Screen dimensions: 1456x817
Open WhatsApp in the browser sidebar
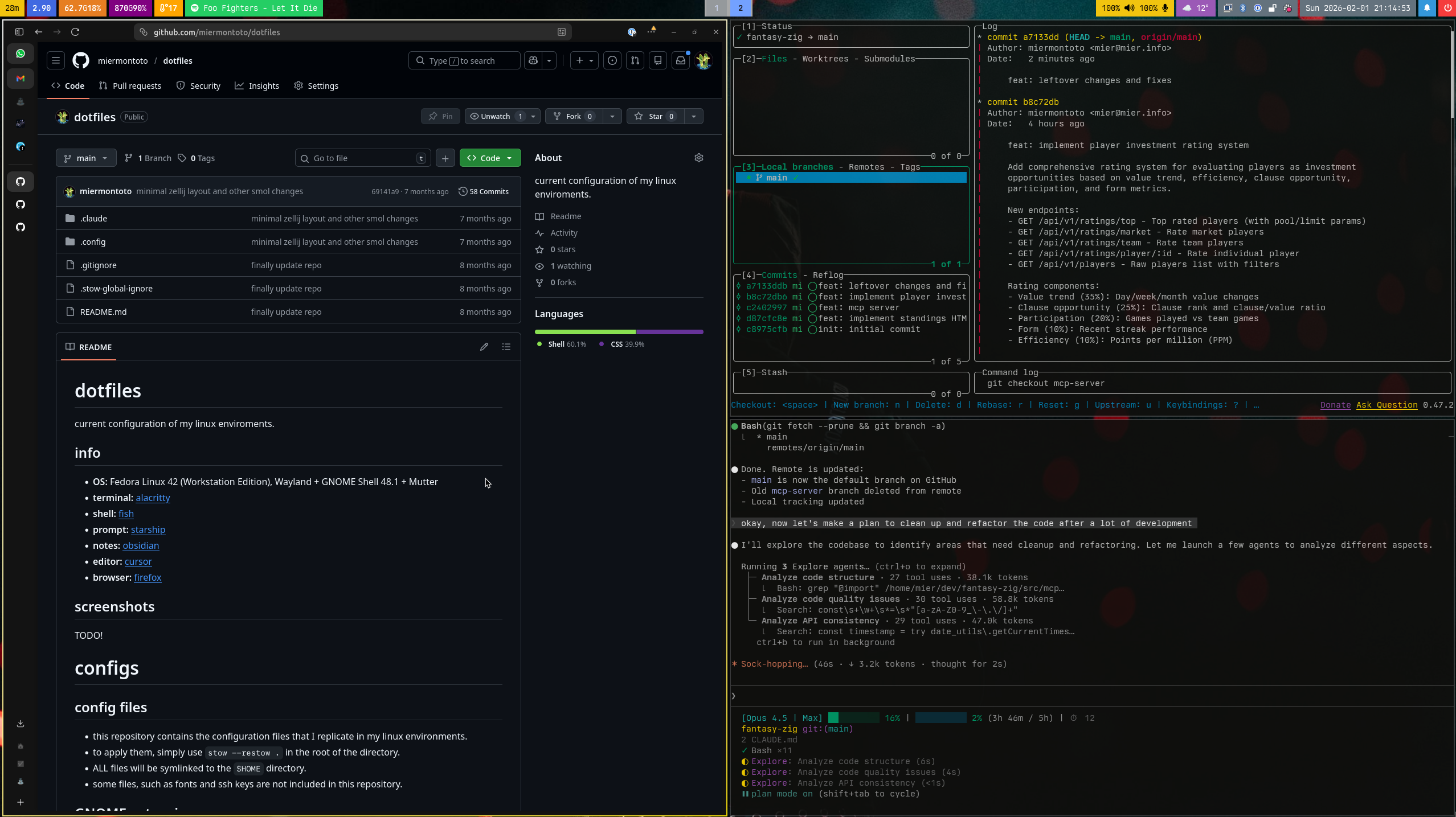click(21, 54)
